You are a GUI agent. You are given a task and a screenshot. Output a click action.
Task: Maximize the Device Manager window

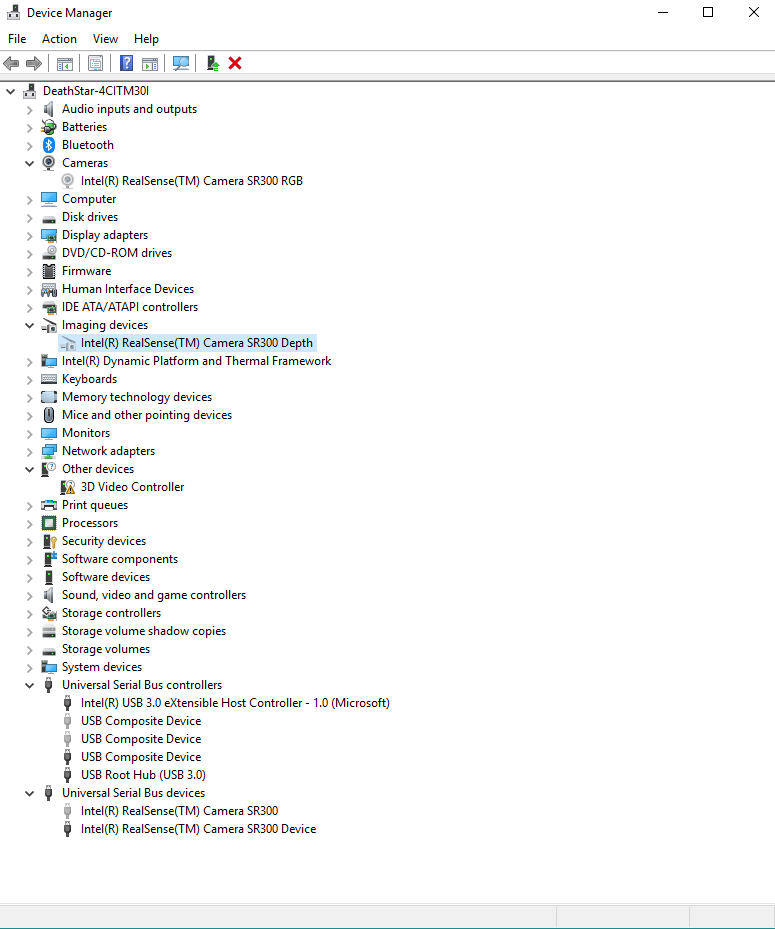click(707, 12)
